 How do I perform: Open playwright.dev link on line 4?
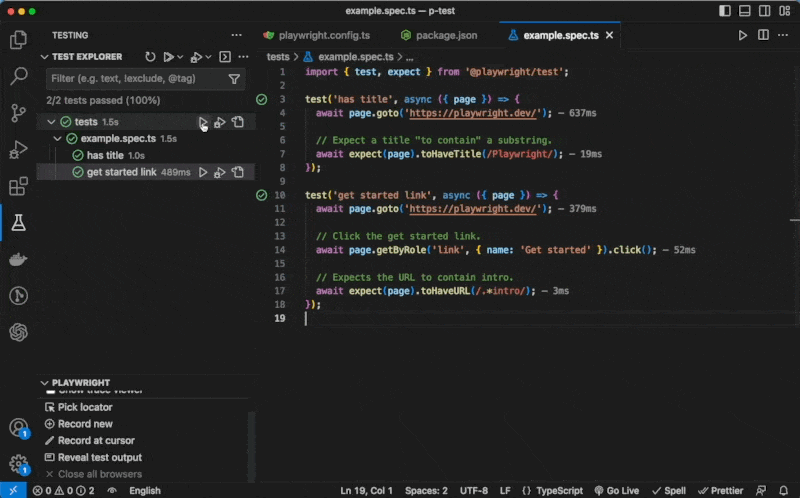[473, 113]
